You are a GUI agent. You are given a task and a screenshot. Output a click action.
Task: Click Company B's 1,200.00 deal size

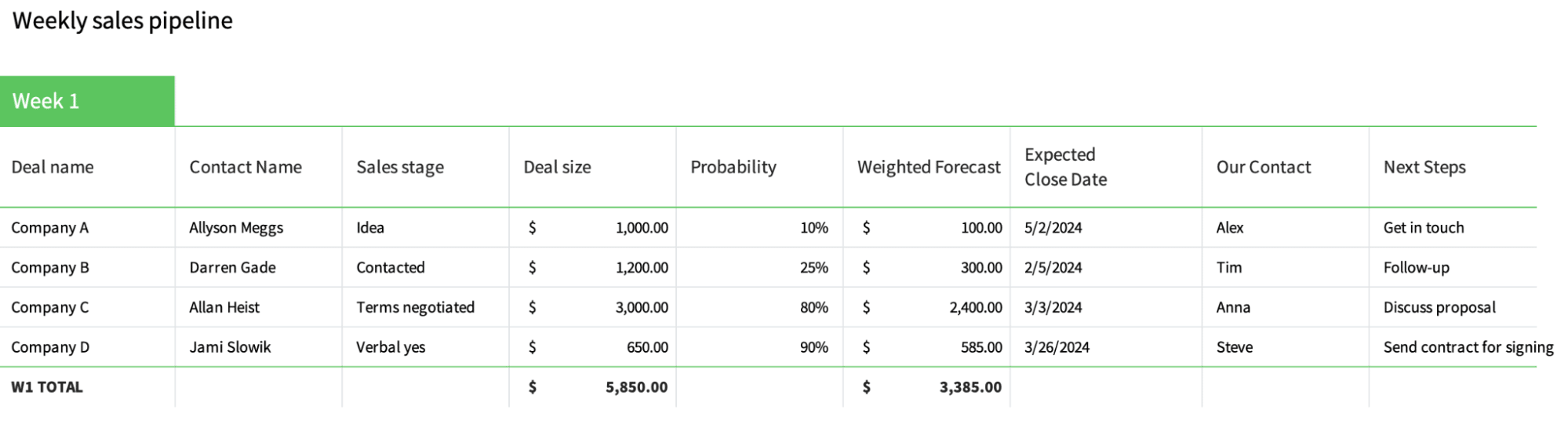pos(642,267)
